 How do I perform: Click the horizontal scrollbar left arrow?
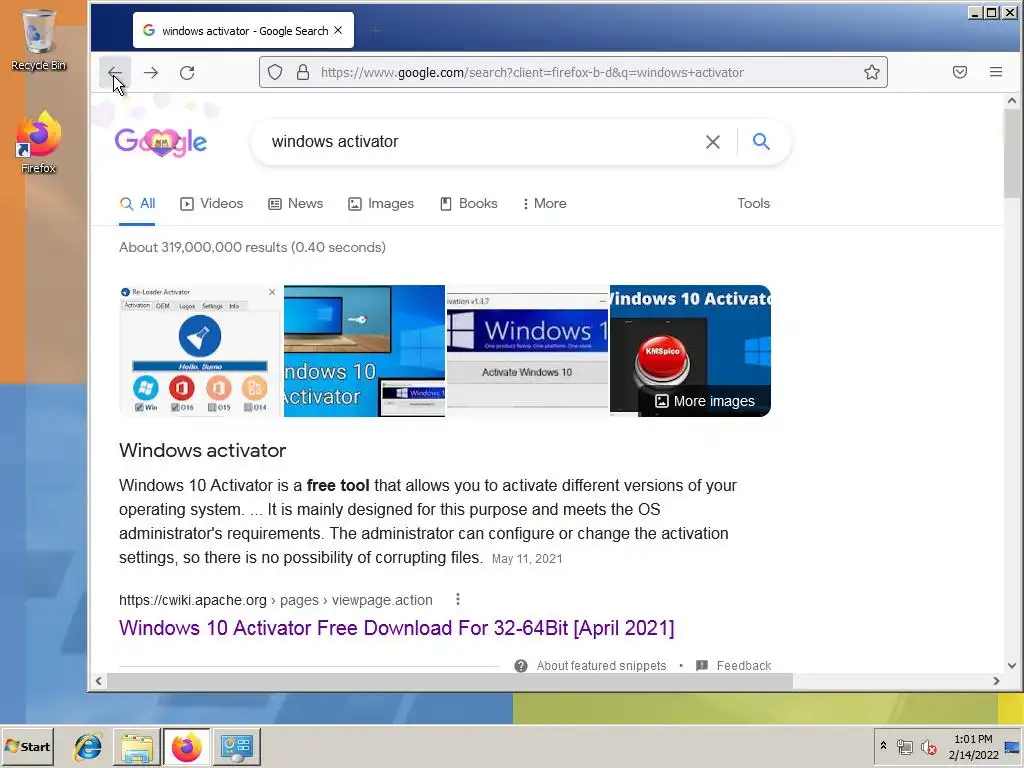coord(99,681)
